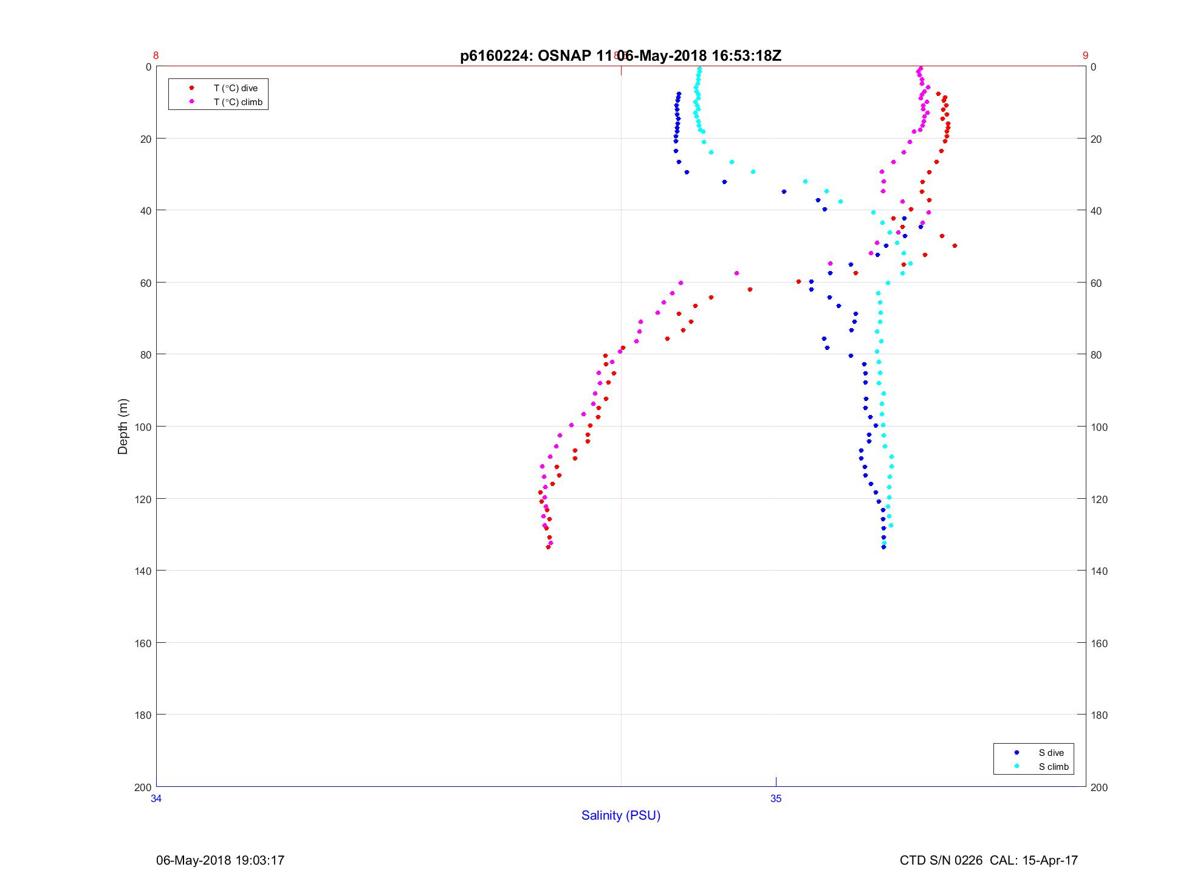Click the '60' tick on the right depth axis

[x=1096, y=283]
